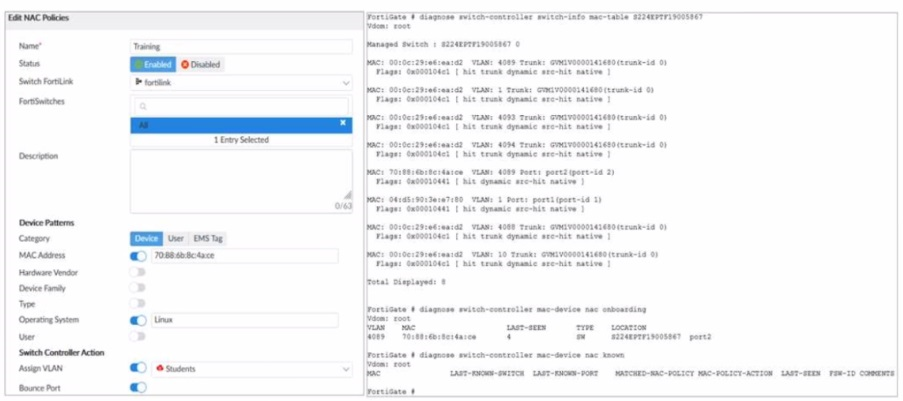Viewport: 903px width, 401px height.
Task: Toggle the Assign VLAN switch
Action: pos(138,369)
